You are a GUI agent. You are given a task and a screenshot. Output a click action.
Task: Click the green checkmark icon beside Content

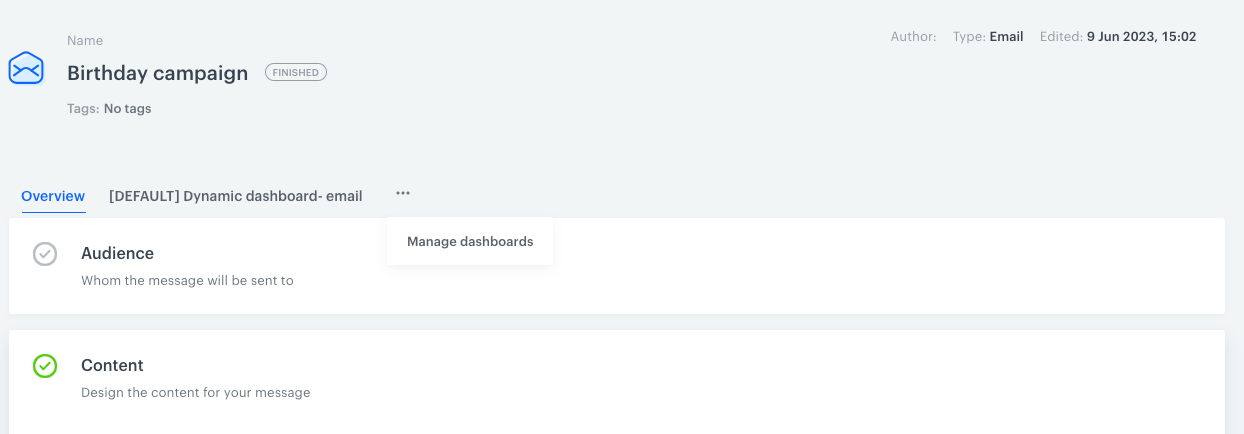pyautogui.click(x=45, y=366)
